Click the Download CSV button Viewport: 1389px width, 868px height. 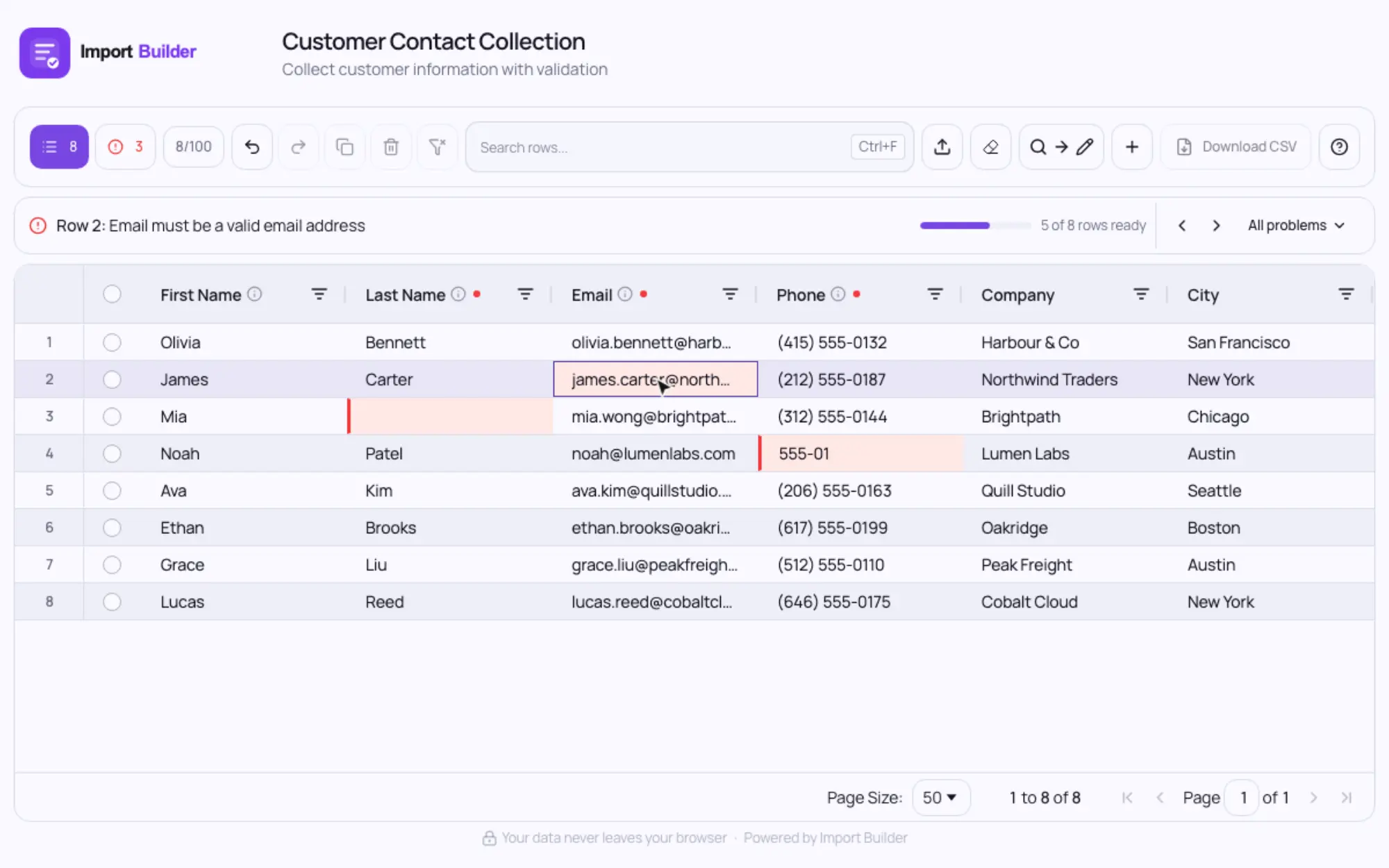pos(1236,147)
